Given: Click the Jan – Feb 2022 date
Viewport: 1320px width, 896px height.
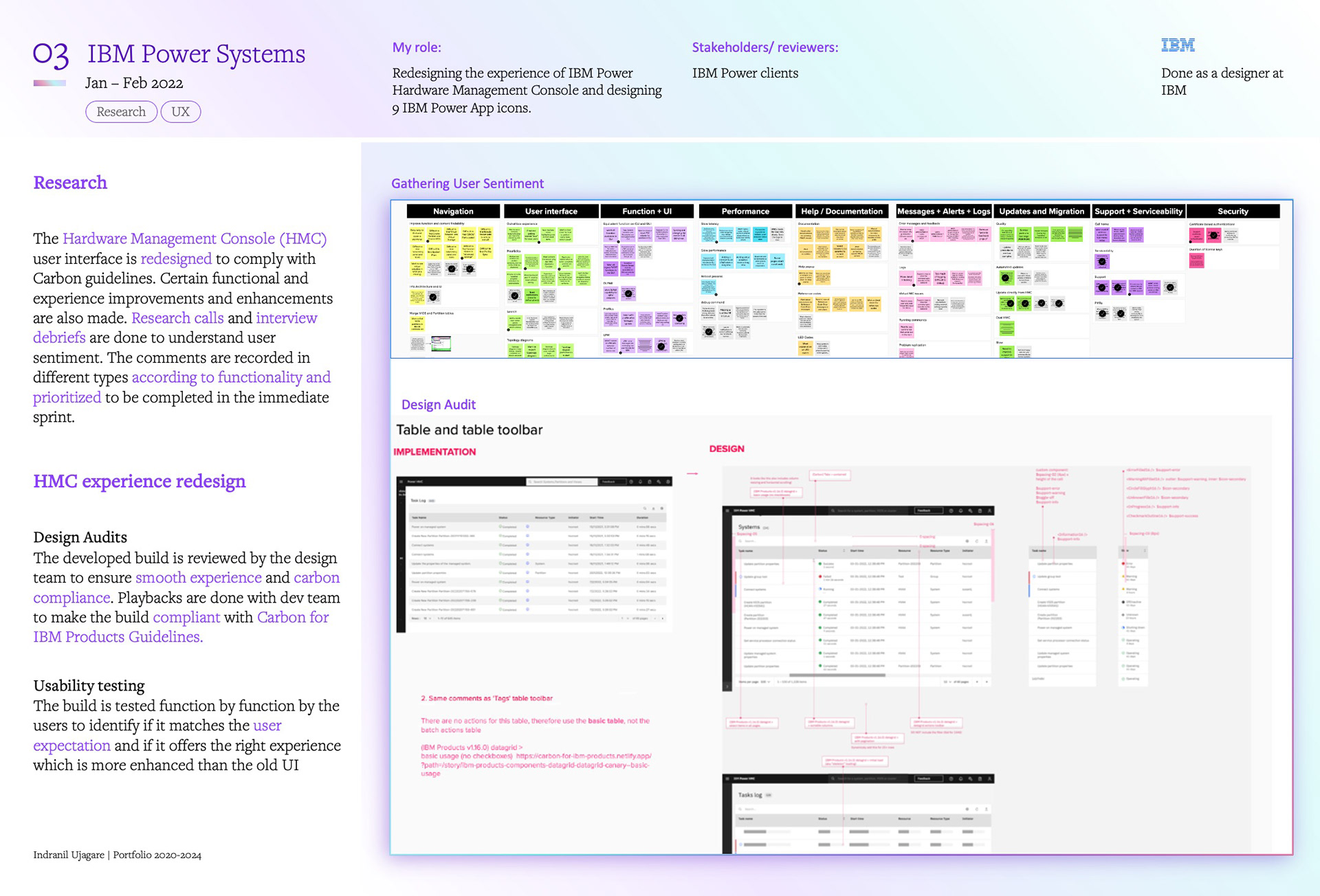Looking at the screenshot, I should coord(134,83).
